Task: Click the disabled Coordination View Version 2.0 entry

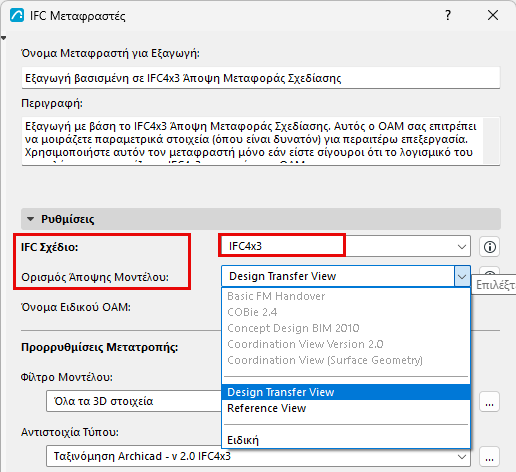Action: 346,344
